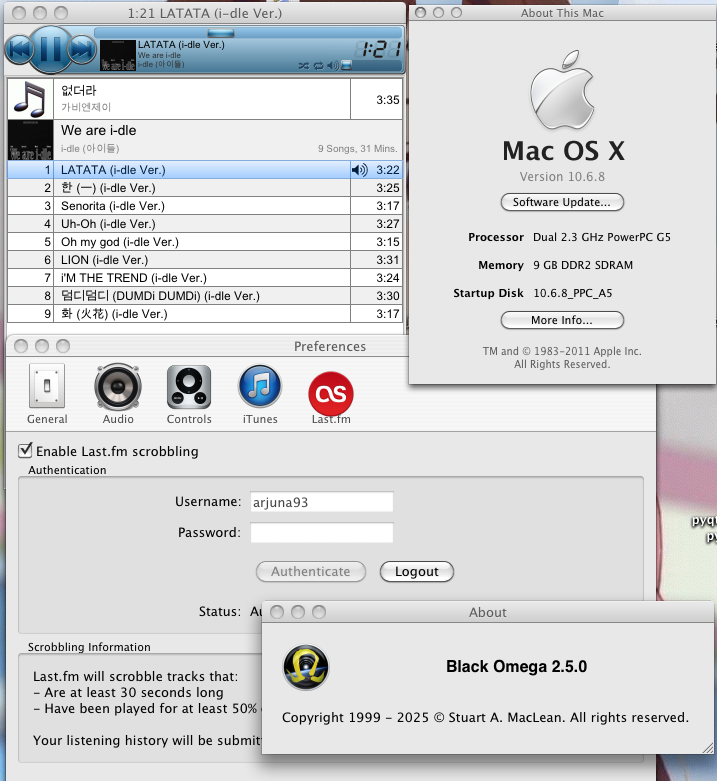The width and height of the screenshot is (717, 781).
Task: Open the Last.fm preferences pane
Action: [331, 397]
